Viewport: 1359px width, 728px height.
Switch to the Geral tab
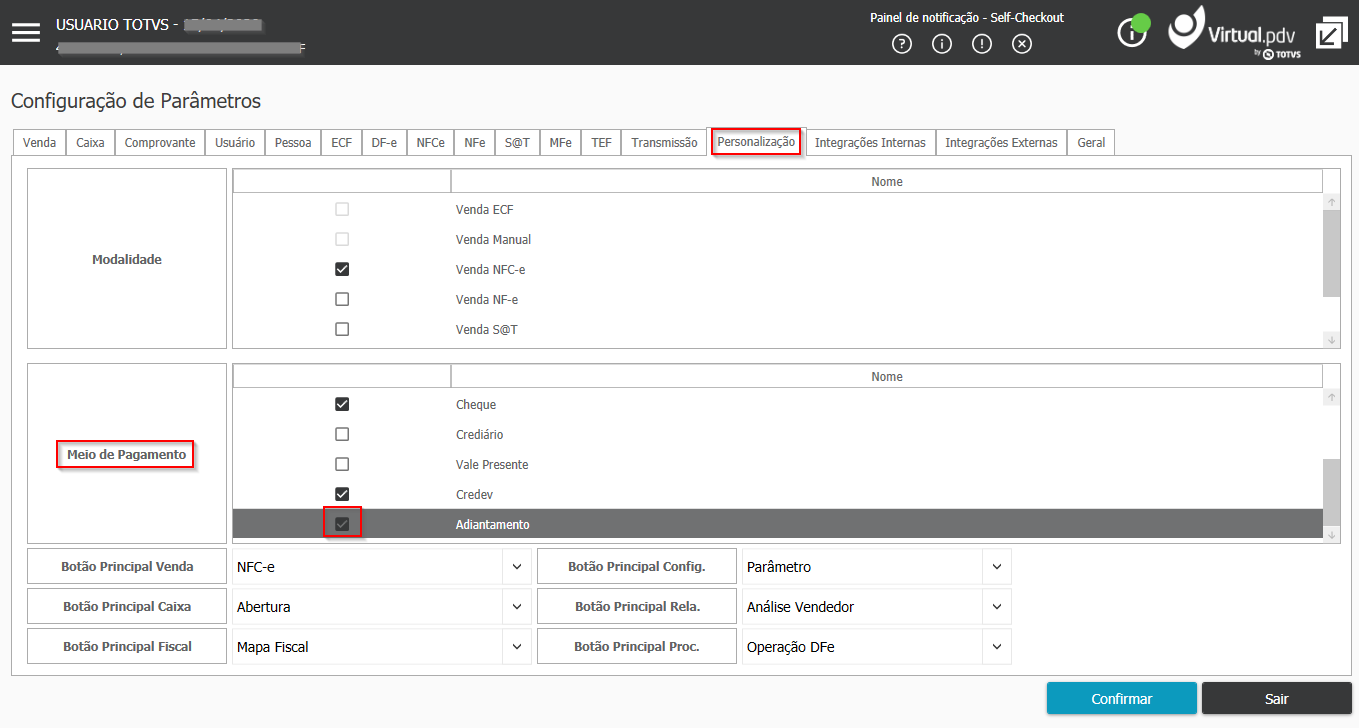coord(1091,143)
